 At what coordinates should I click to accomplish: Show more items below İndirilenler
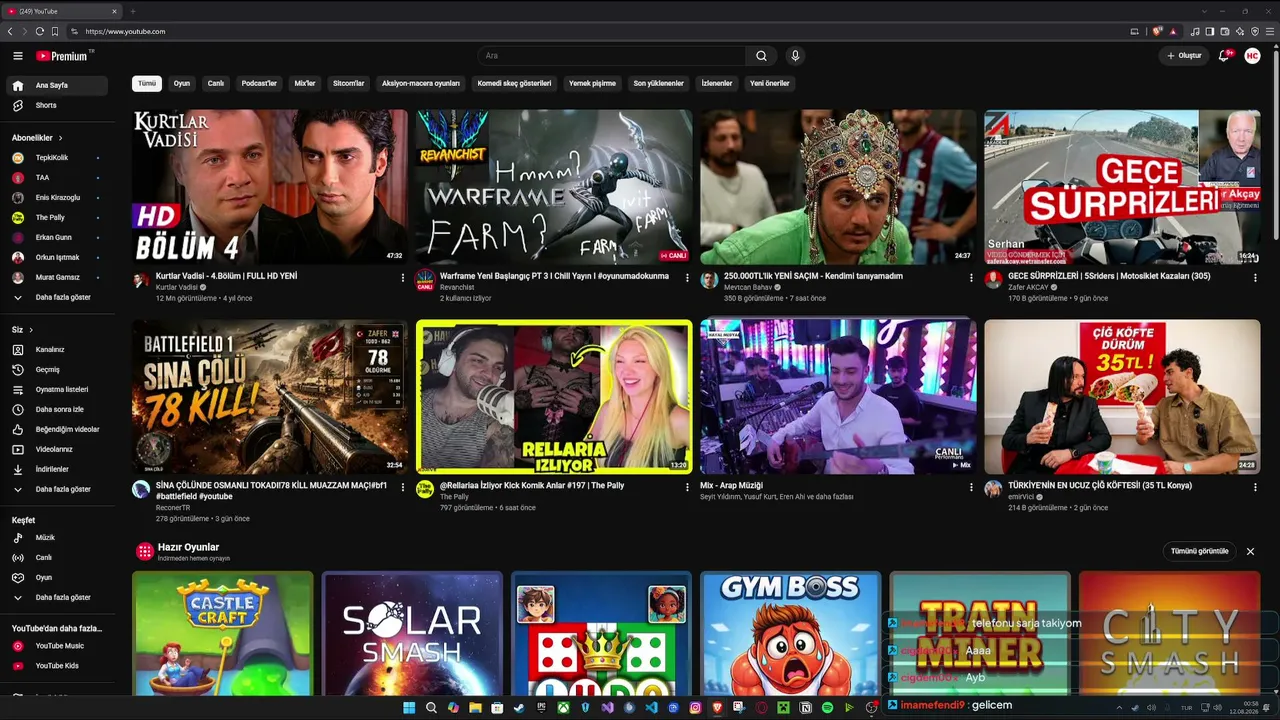tap(58, 489)
